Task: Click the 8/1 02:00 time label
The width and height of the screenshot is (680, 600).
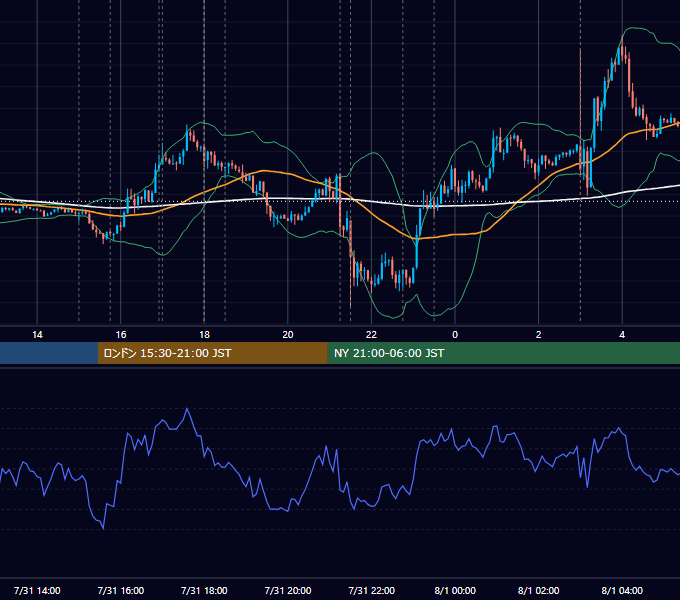Action: tap(539, 590)
